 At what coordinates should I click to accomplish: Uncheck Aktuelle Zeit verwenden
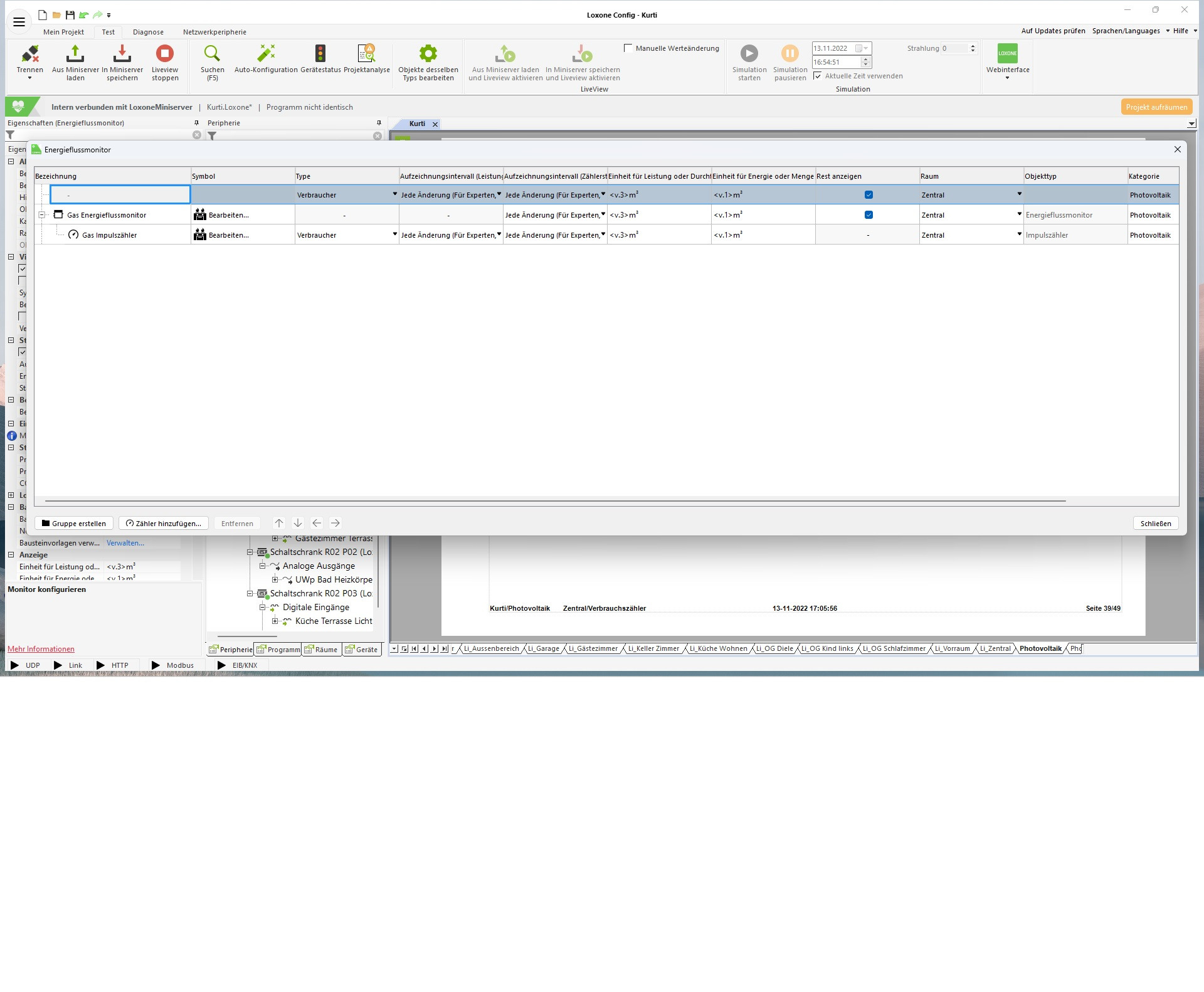818,76
